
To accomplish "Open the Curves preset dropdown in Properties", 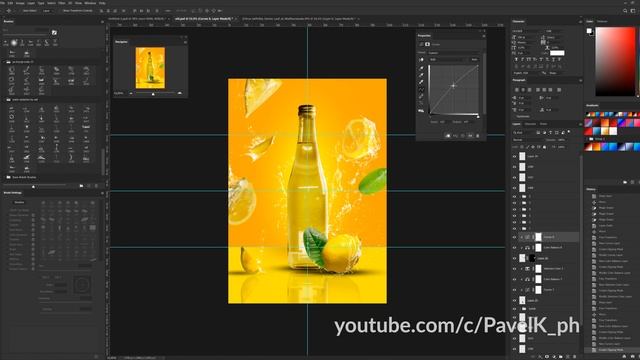I will (x=453, y=53).
